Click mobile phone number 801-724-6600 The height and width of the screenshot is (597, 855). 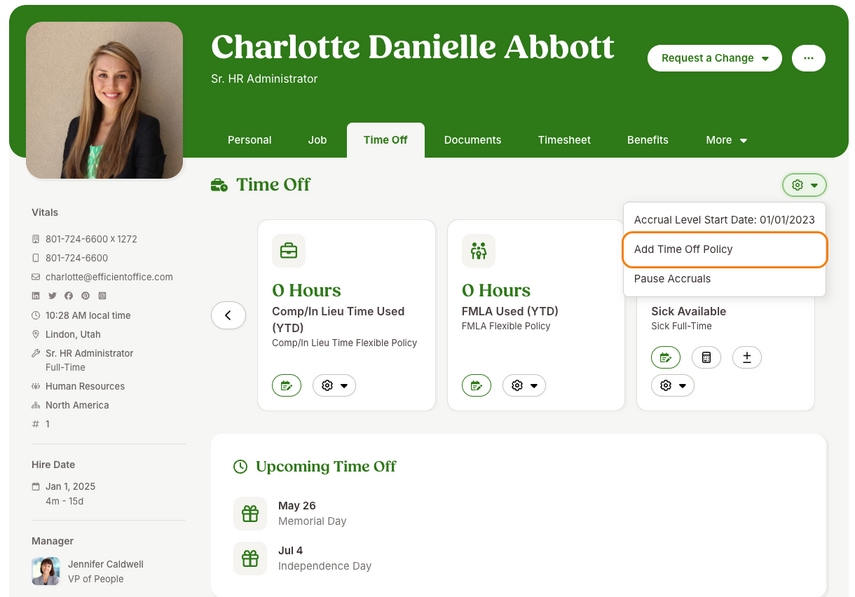[76, 258]
